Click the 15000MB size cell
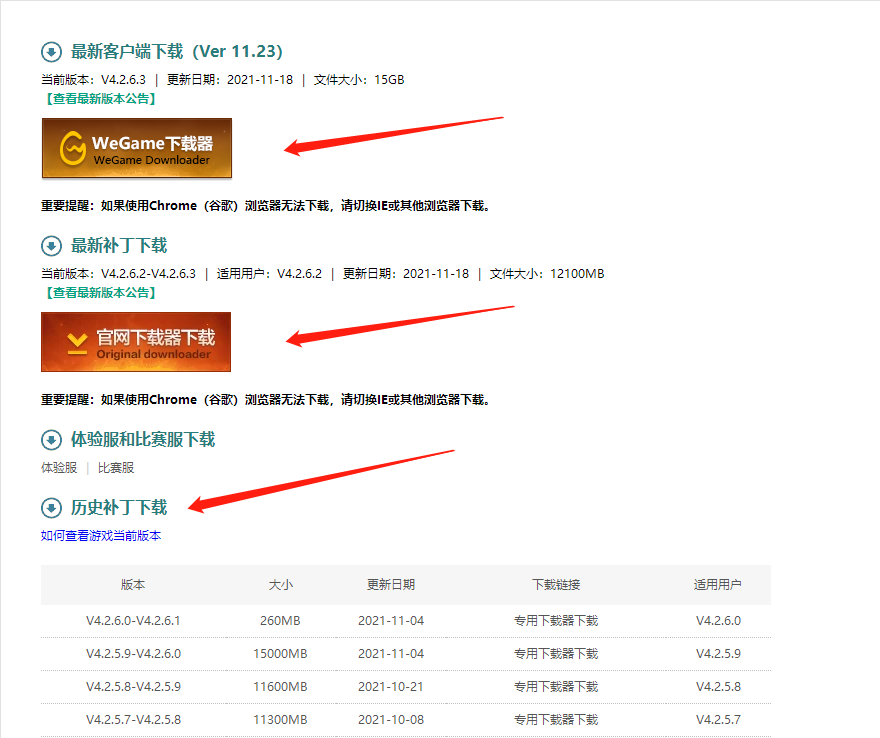 coord(280,654)
